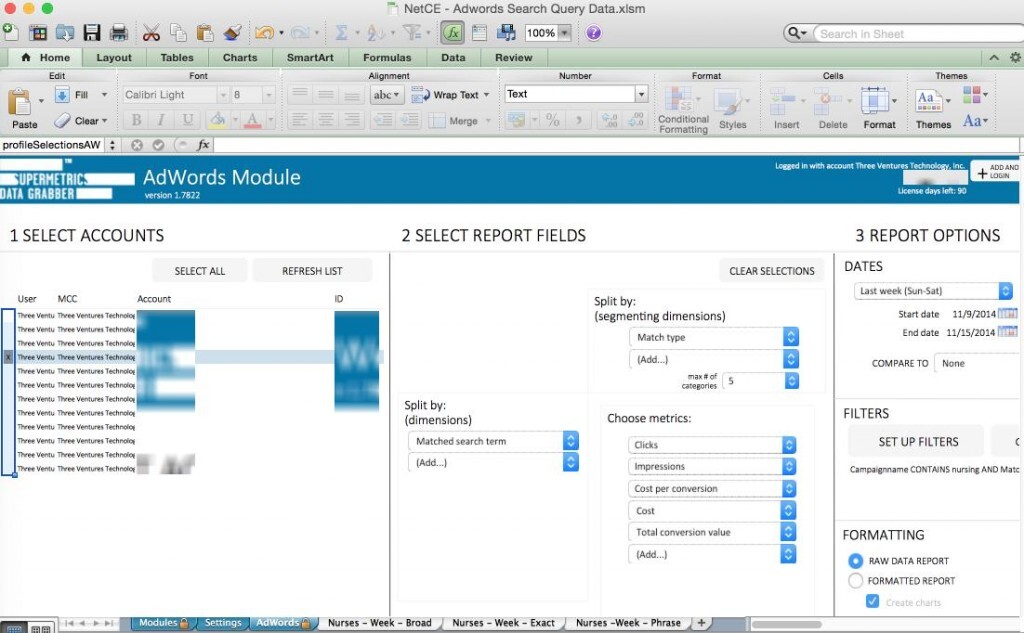Click the CLEAR SELECTIONS button
Viewport: 1024px width, 633px height.
click(771, 270)
